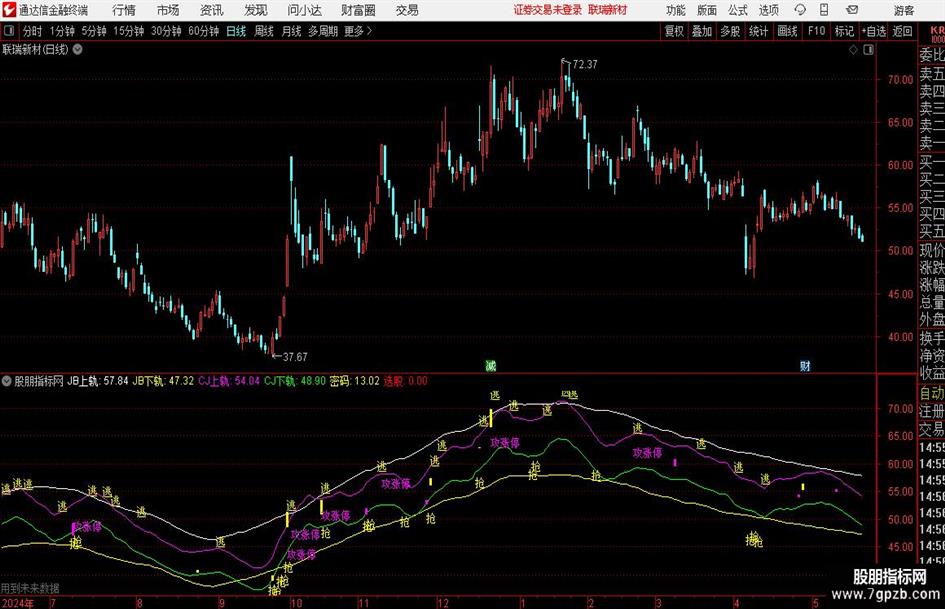This screenshot has width=945, height=609.
Task: Click the JB上轨: 57.84 value
Action: pos(97,381)
